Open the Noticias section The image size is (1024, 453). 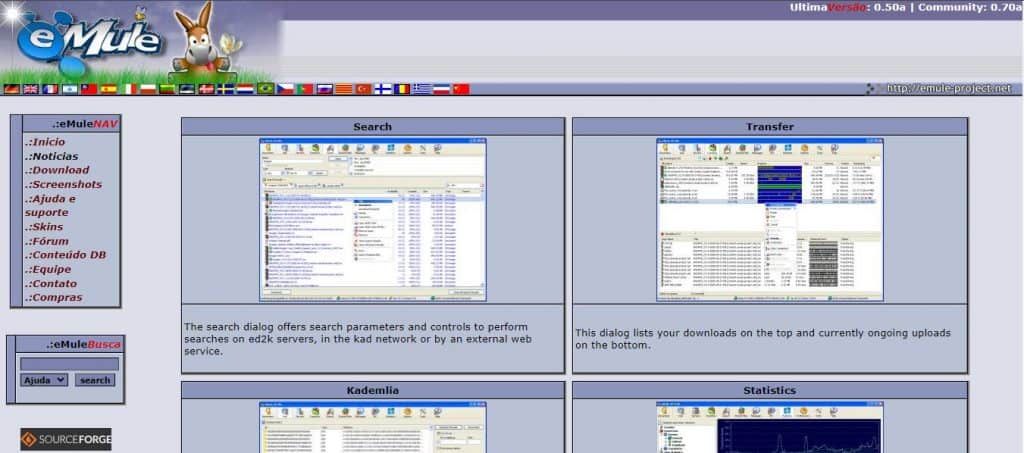(x=52, y=156)
